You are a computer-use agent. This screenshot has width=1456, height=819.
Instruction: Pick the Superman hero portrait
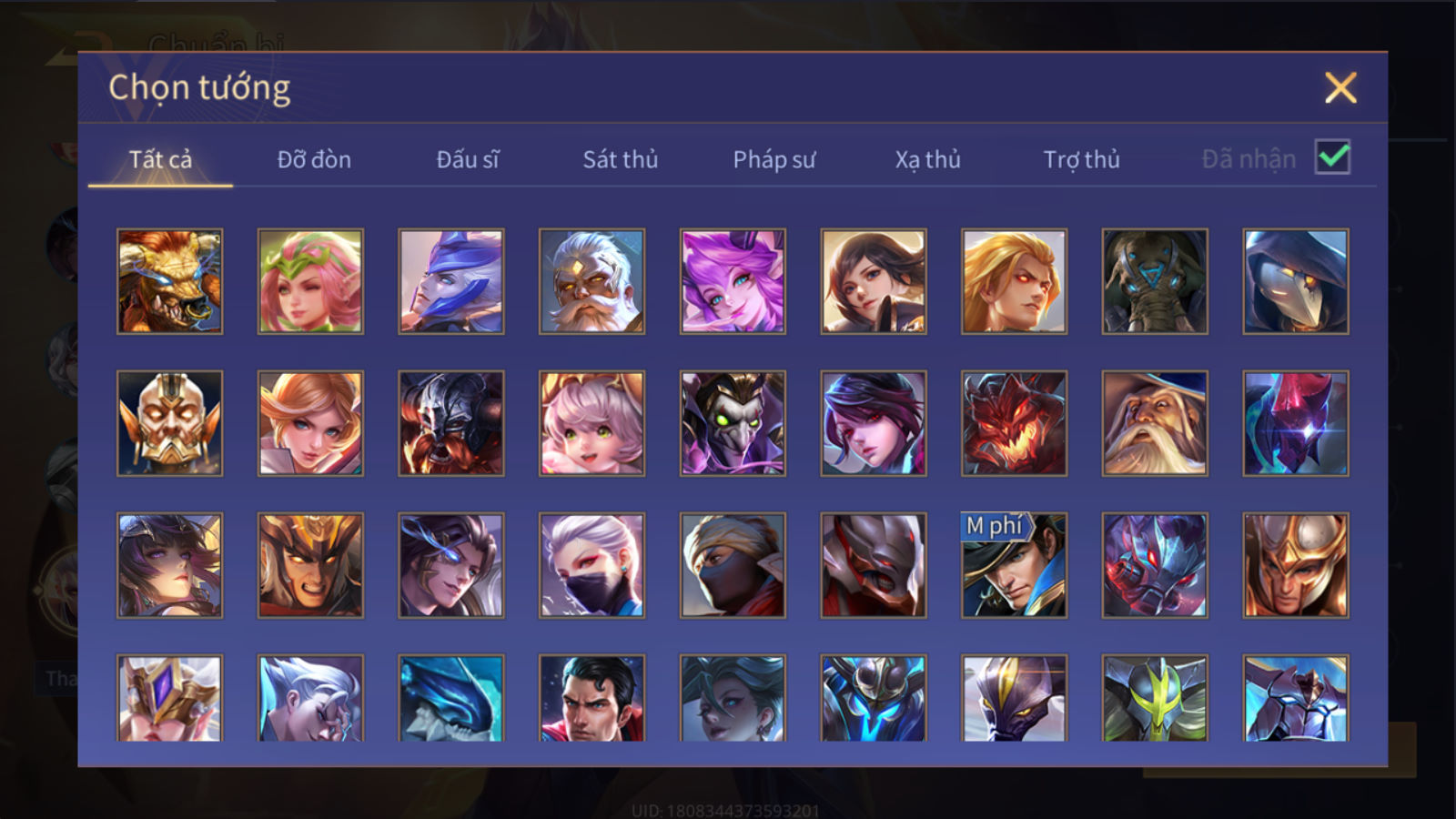pyautogui.click(x=591, y=698)
